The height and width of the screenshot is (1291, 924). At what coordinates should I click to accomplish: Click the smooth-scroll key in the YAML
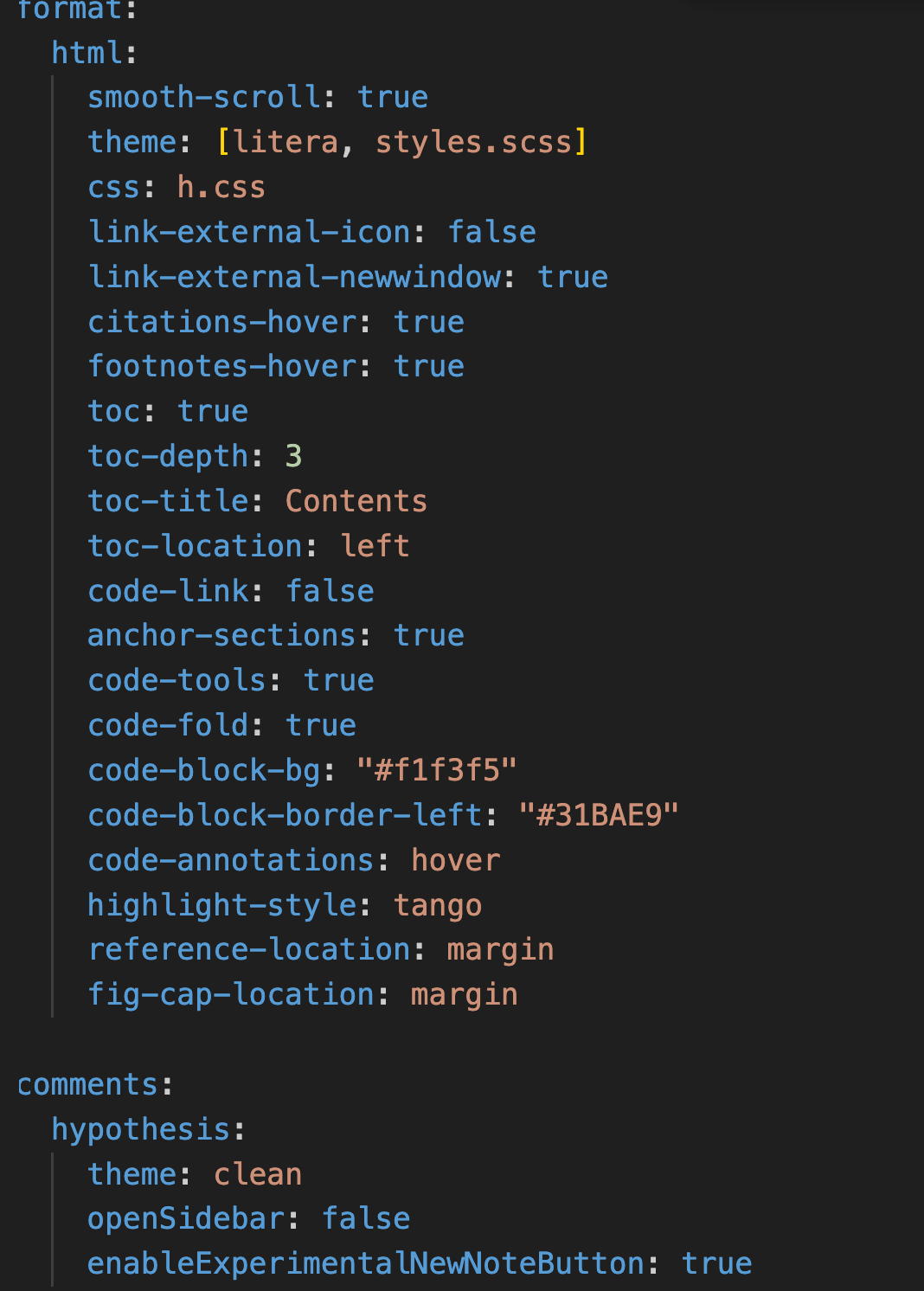point(205,97)
